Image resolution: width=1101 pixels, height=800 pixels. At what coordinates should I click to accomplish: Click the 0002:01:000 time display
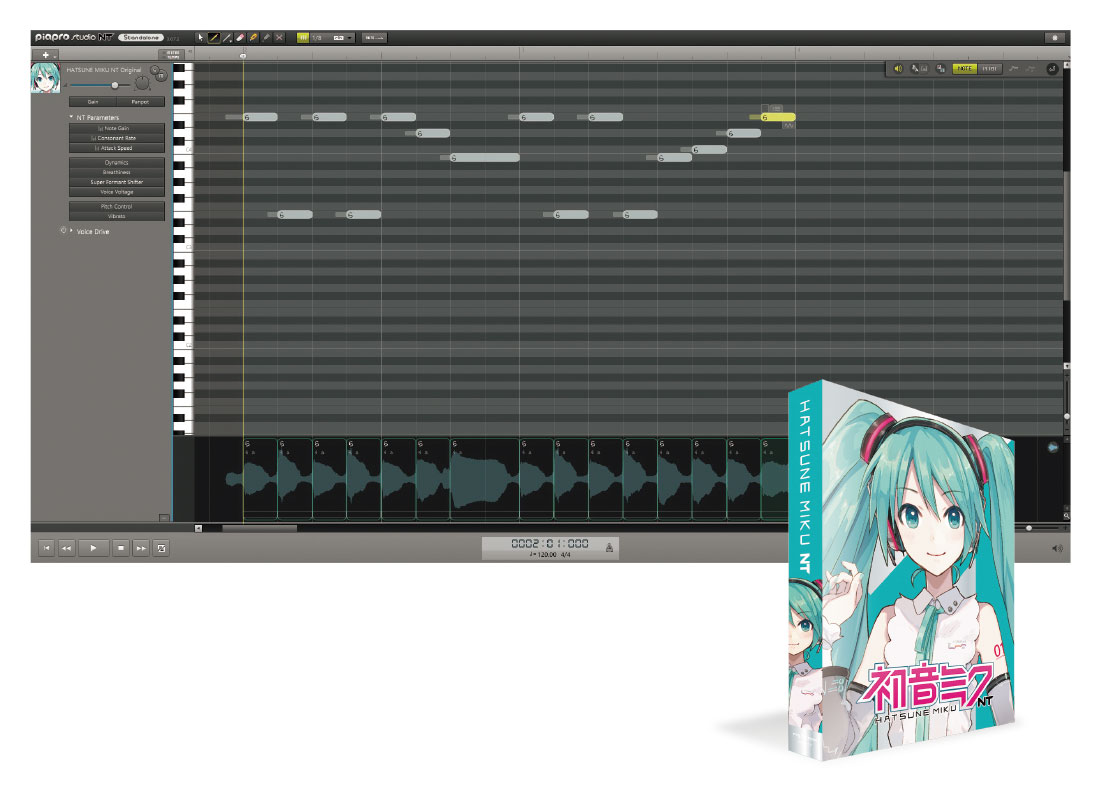550,544
